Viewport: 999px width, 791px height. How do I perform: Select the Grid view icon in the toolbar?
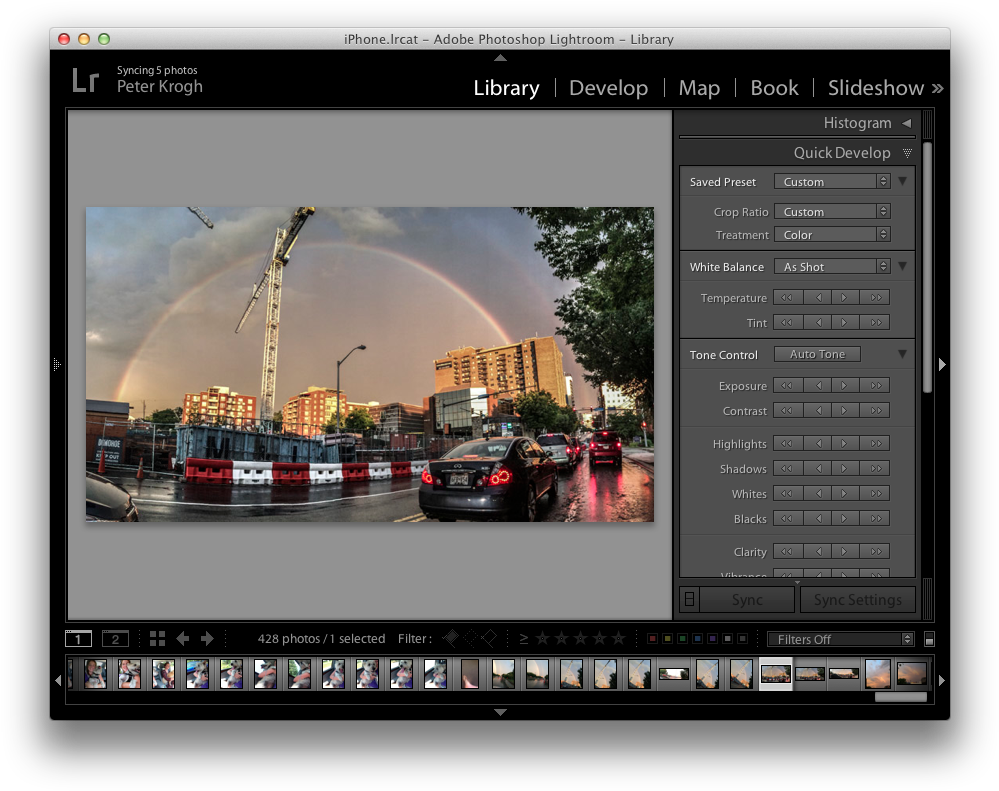(157, 638)
